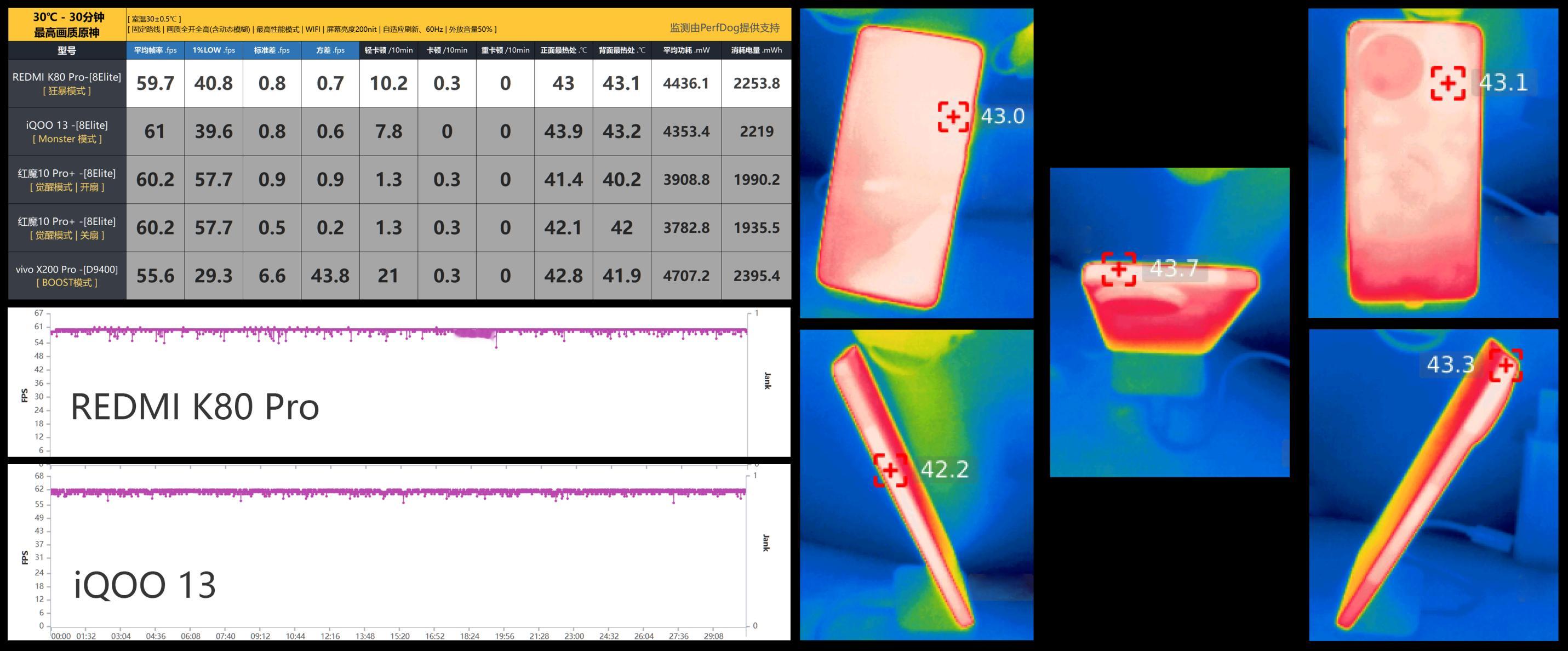
Task: Click the energy value '1990.2'
Action: tap(757, 180)
